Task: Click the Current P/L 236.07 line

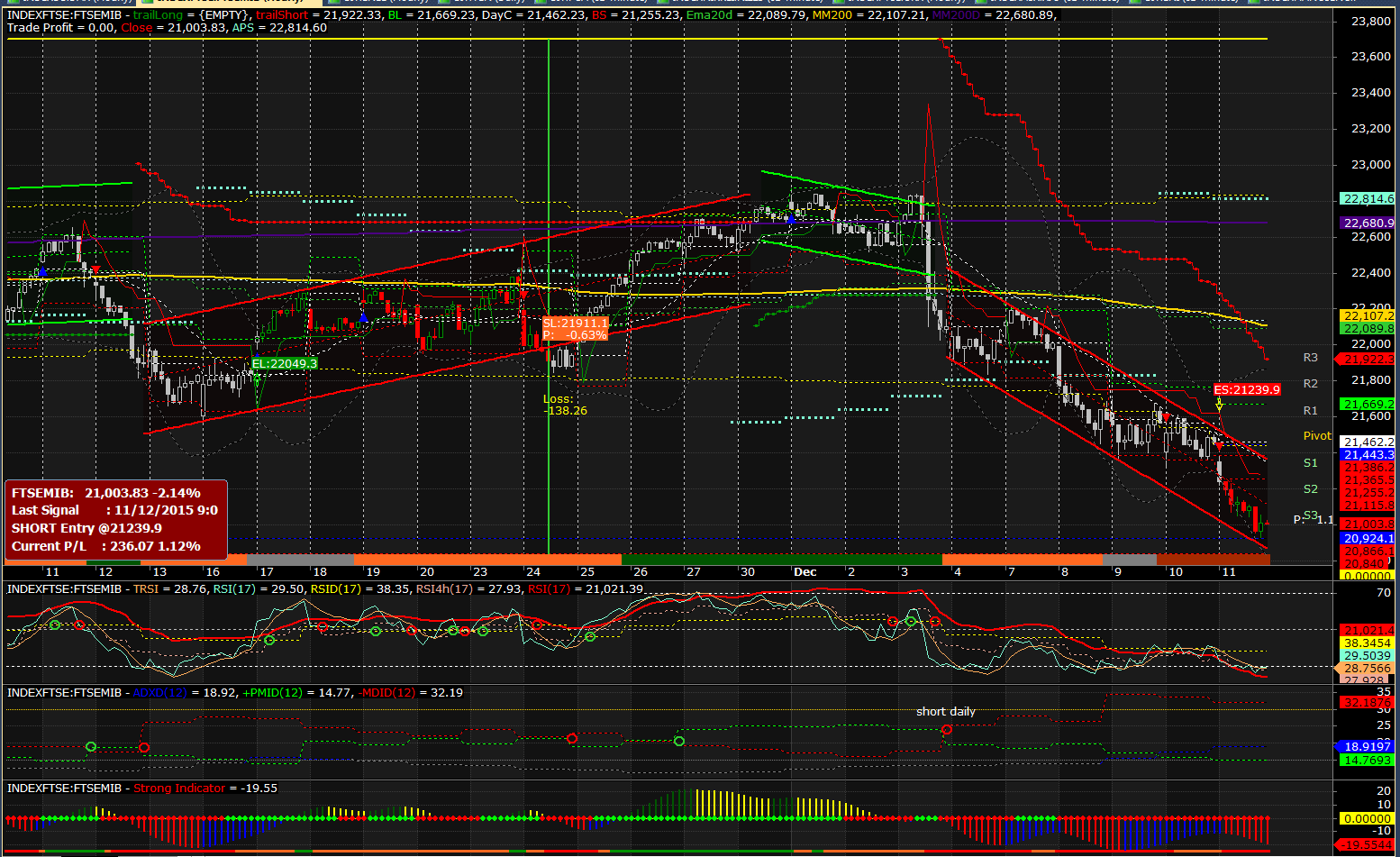Action: tap(106, 546)
